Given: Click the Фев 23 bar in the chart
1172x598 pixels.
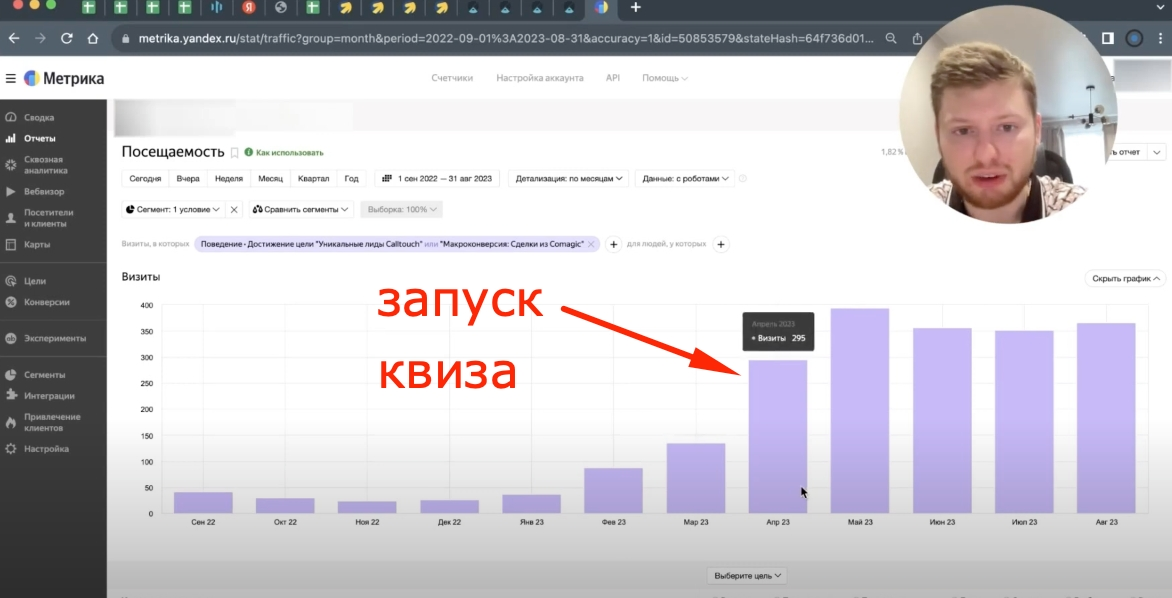Looking at the screenshot, I should point(613,491).
